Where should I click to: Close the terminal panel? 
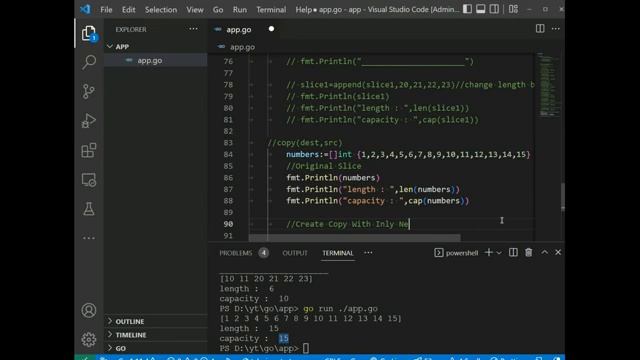coord(558,253)
